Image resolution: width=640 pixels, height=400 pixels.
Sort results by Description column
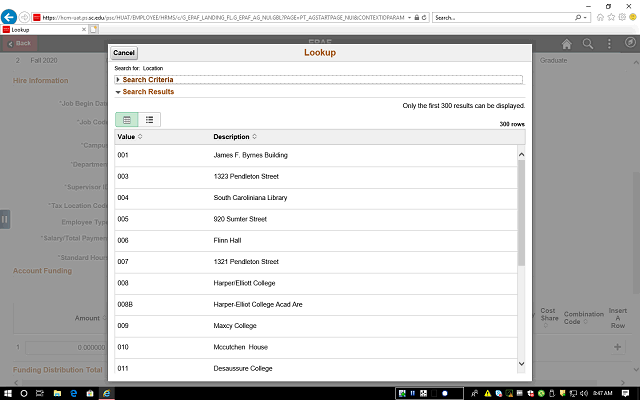pyautogui.click(x=235, y=137)
